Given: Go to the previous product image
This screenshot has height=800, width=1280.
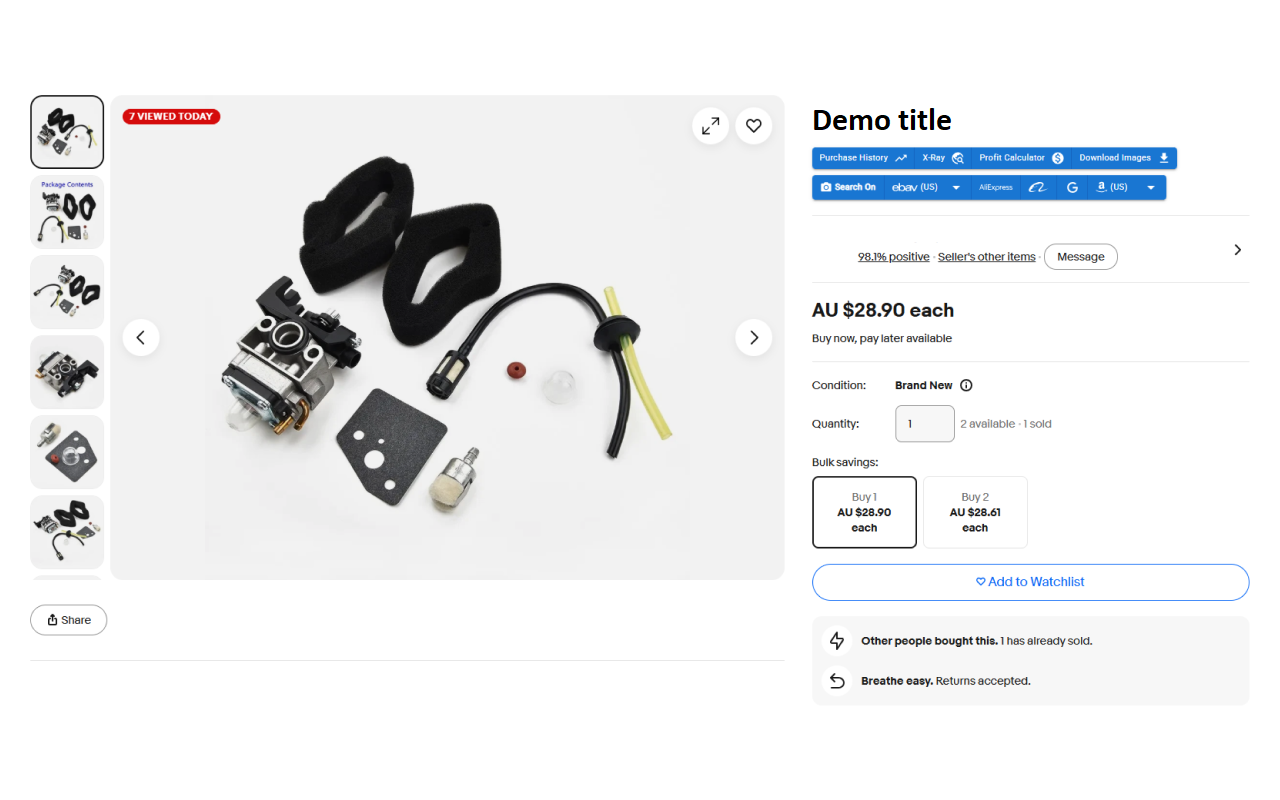Looking at the screenshot, I should [x=141, y=338].
